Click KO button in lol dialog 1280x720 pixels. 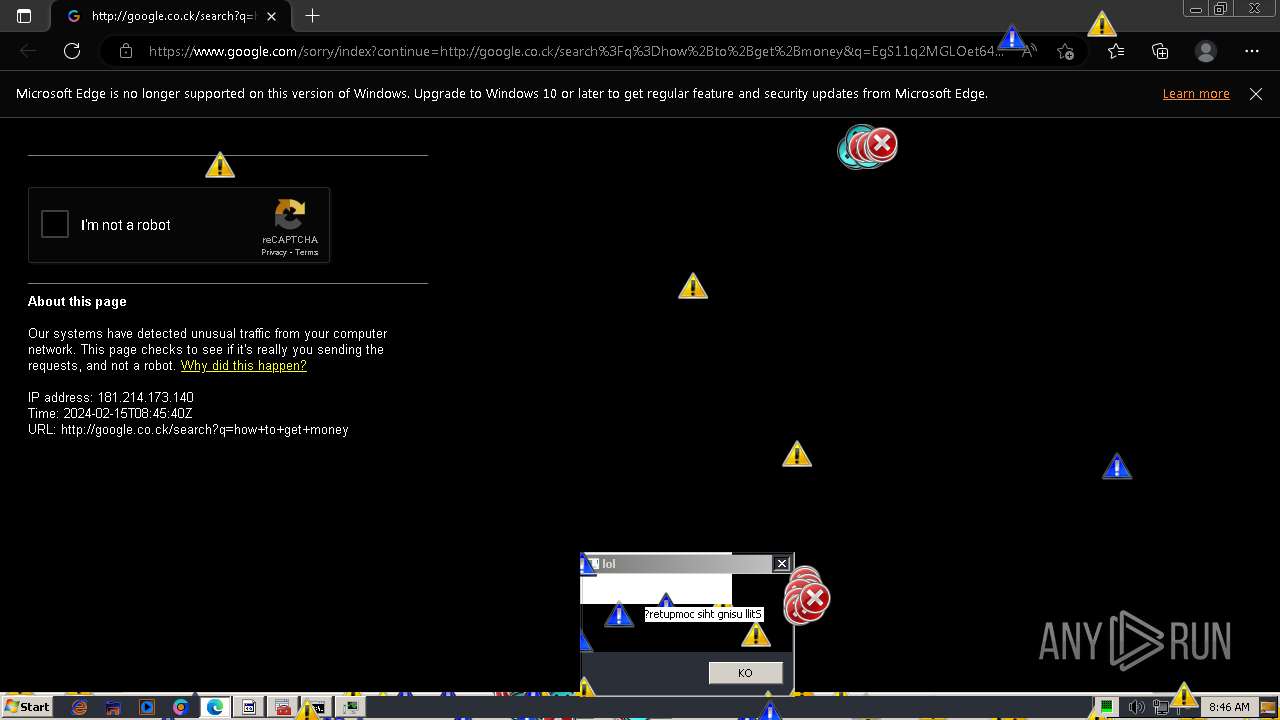pos(745,673)
